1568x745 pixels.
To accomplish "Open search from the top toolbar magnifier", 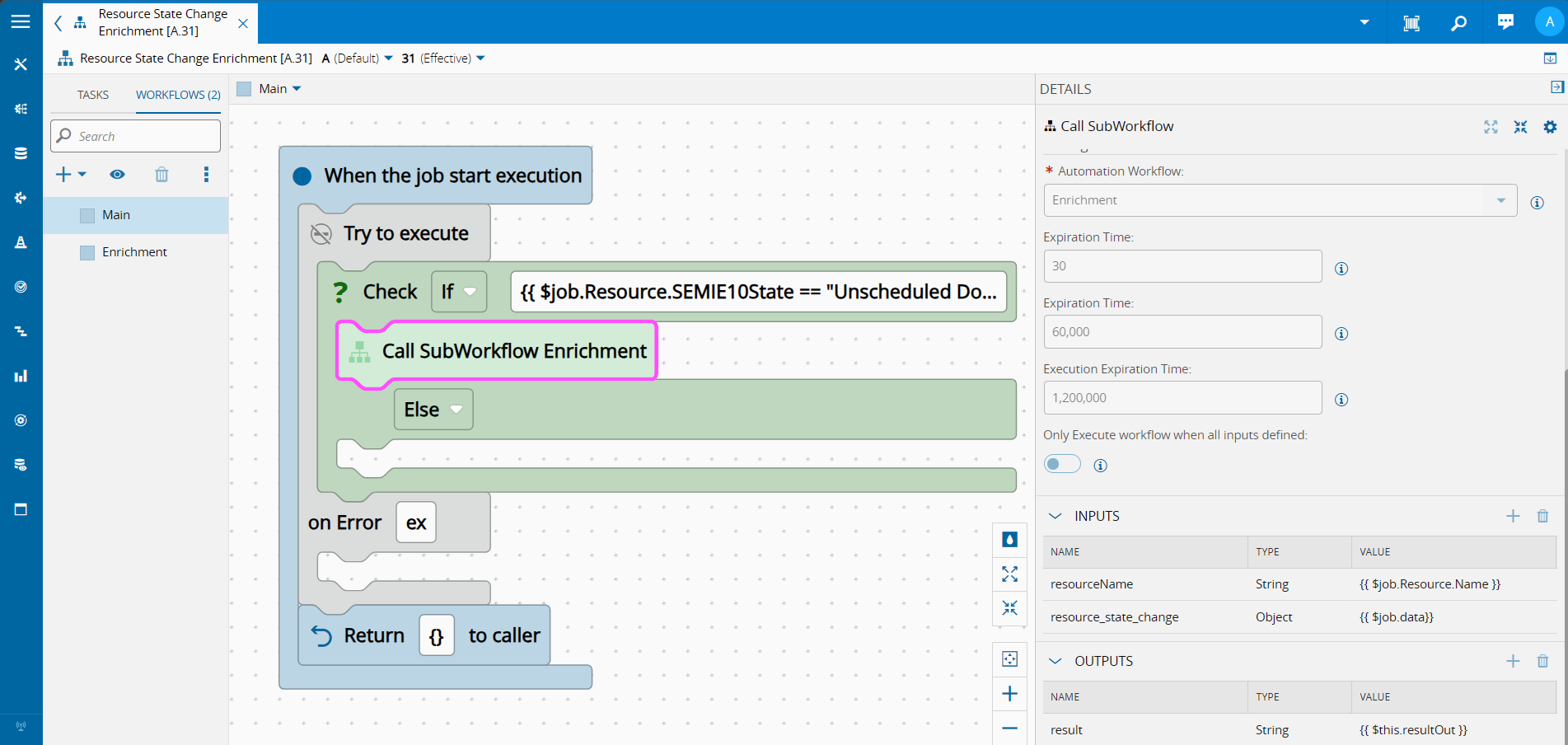I will 1458,22.
